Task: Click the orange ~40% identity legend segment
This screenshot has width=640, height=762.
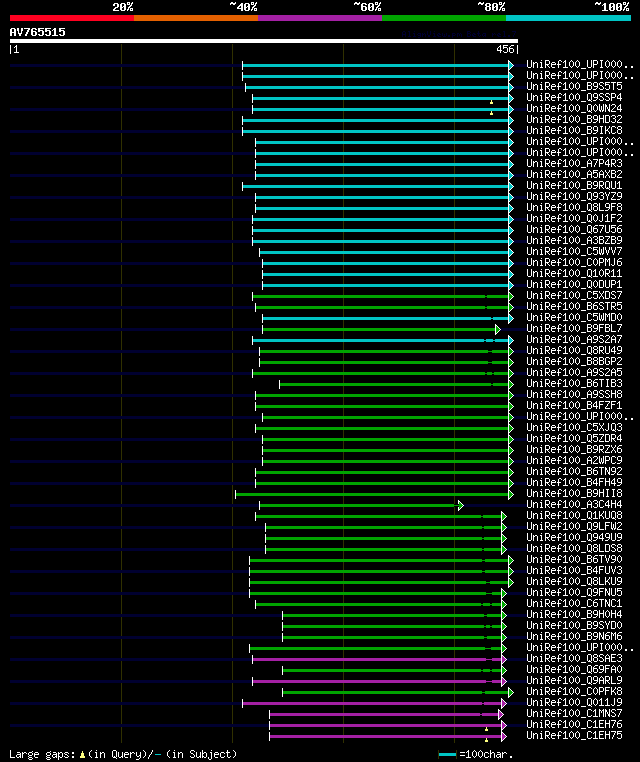Action: (x=196, y=18)
